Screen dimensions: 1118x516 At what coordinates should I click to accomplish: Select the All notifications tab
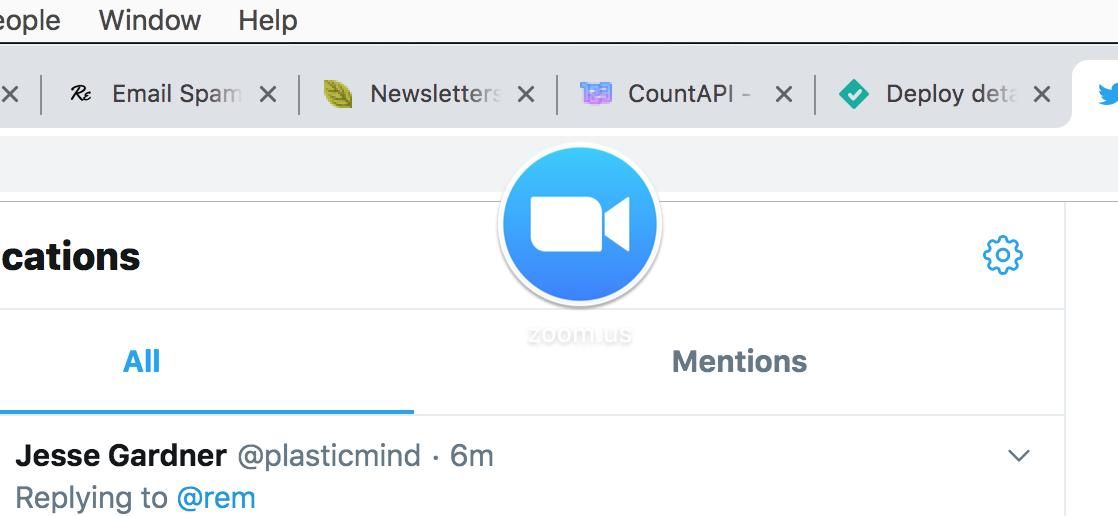pos(141,361)
